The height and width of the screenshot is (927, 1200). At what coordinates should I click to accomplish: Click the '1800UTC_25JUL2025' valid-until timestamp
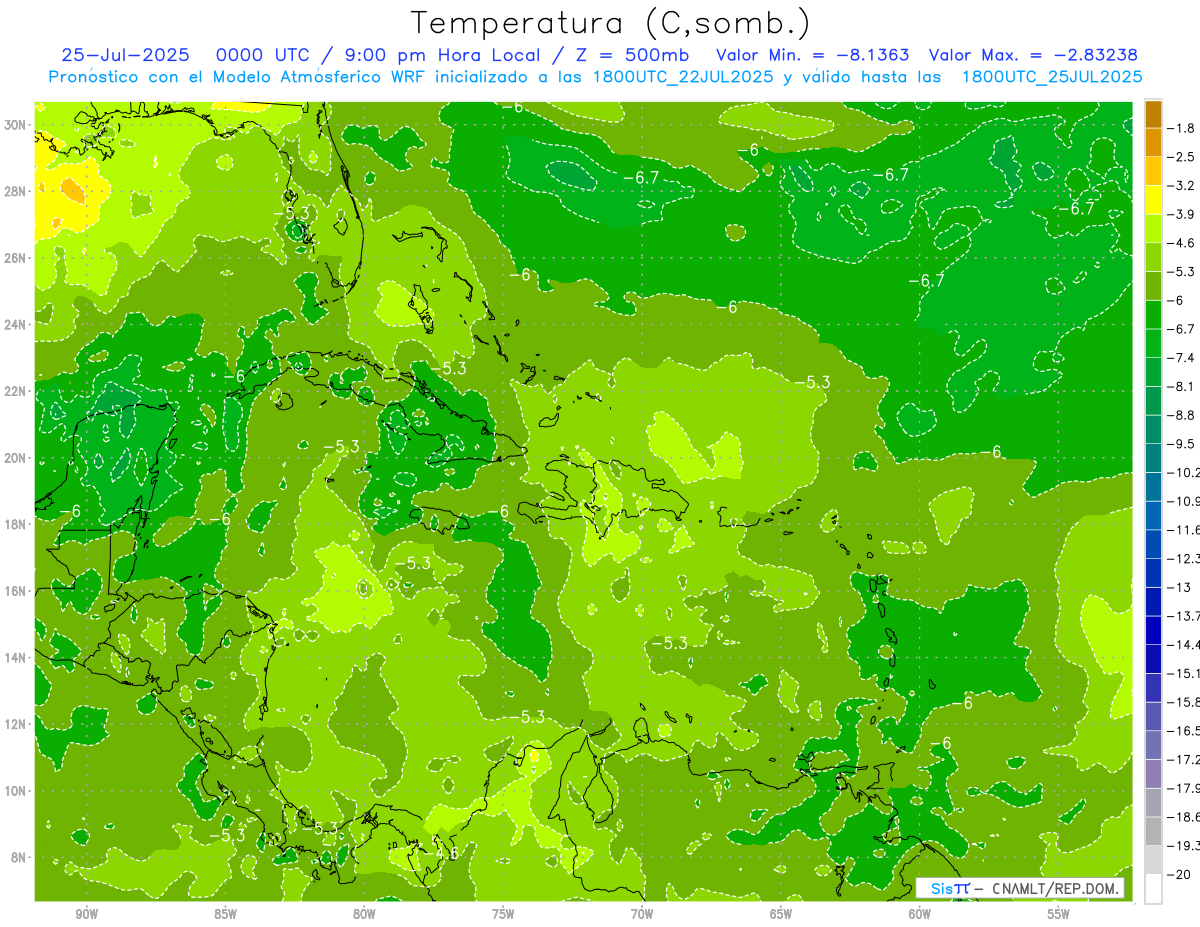click(1052, 77)
